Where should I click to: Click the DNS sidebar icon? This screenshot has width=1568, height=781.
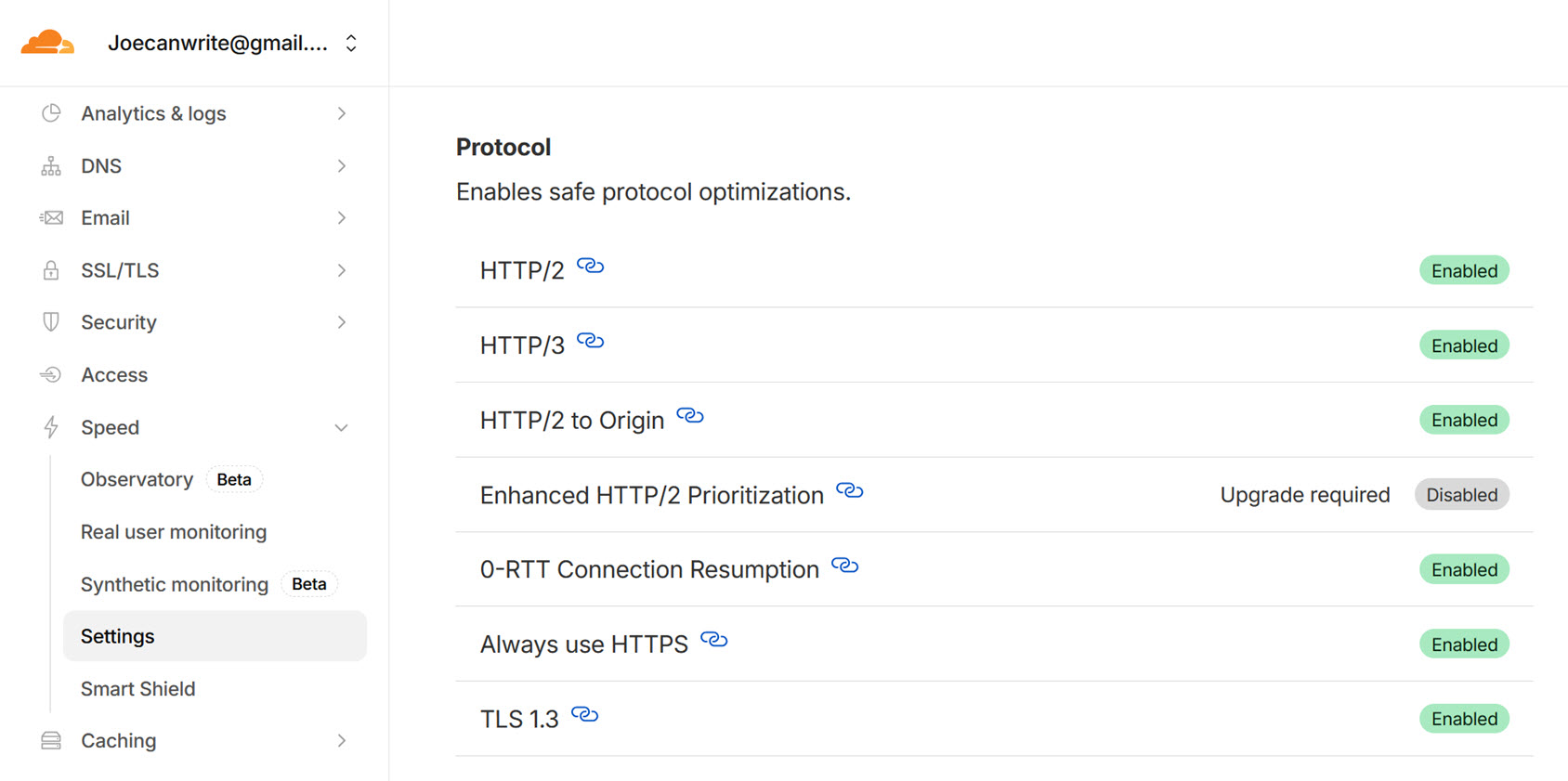click(x=50, y=165)
